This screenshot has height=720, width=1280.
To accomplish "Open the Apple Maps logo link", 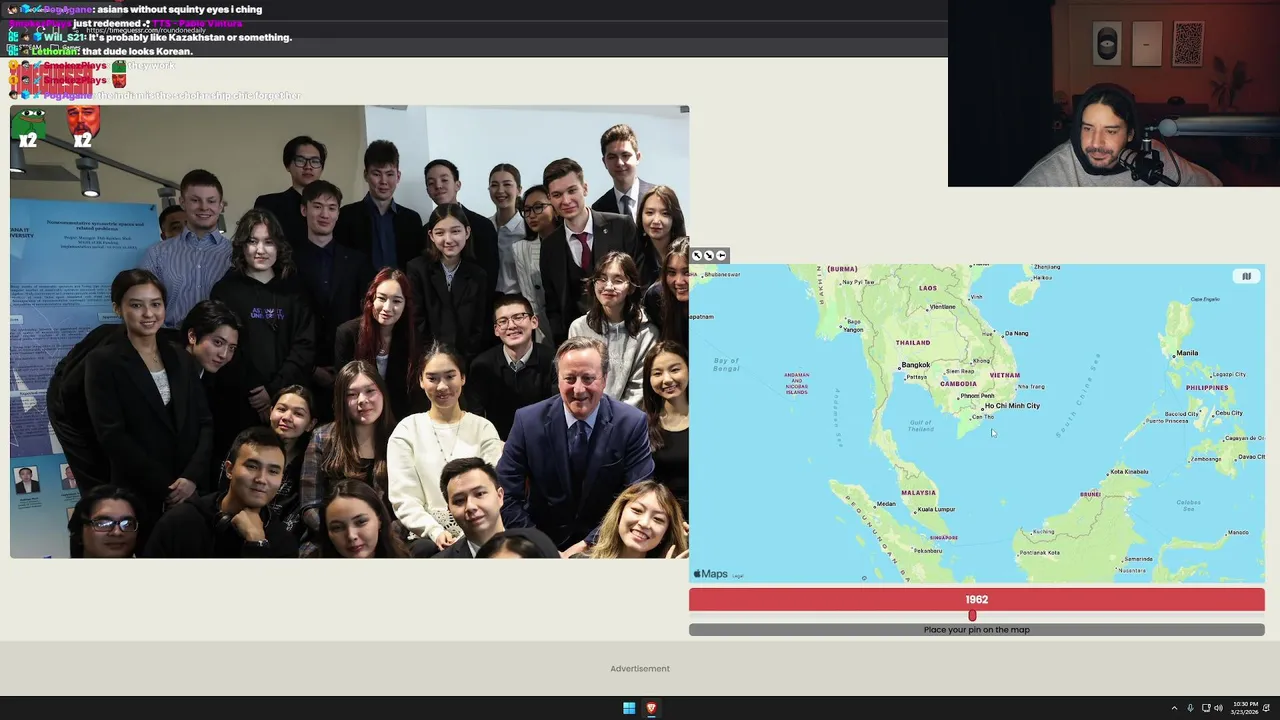I will 711,574.
